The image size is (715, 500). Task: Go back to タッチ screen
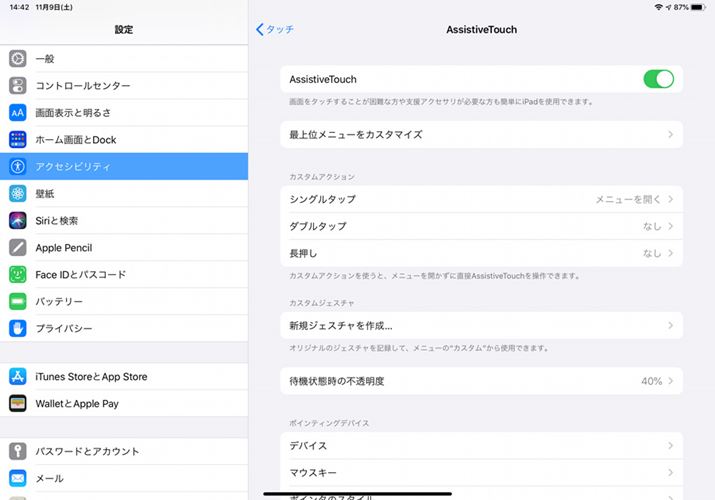tap(275, 30)
